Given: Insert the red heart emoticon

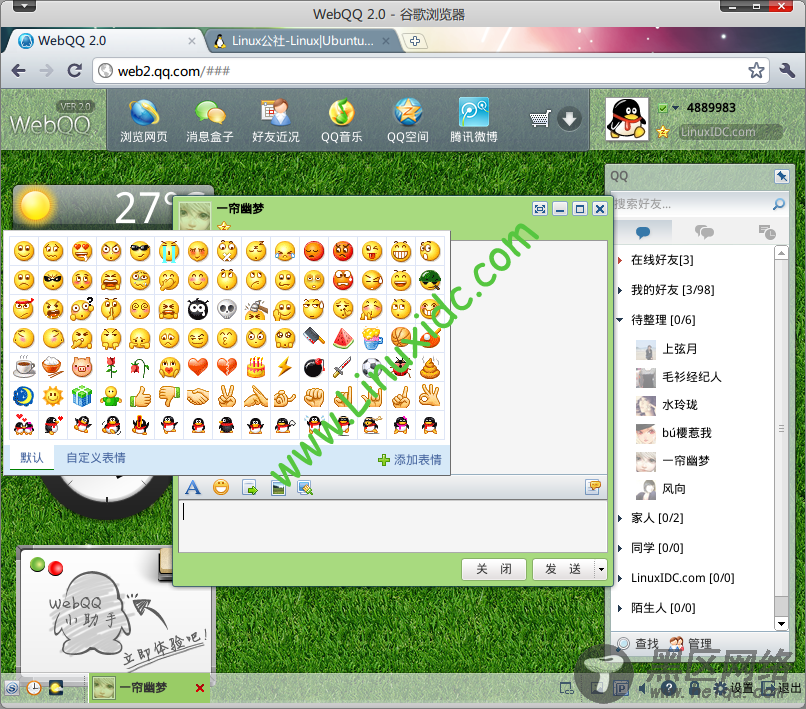Looking at the screenshot, I should click(198, 367).
